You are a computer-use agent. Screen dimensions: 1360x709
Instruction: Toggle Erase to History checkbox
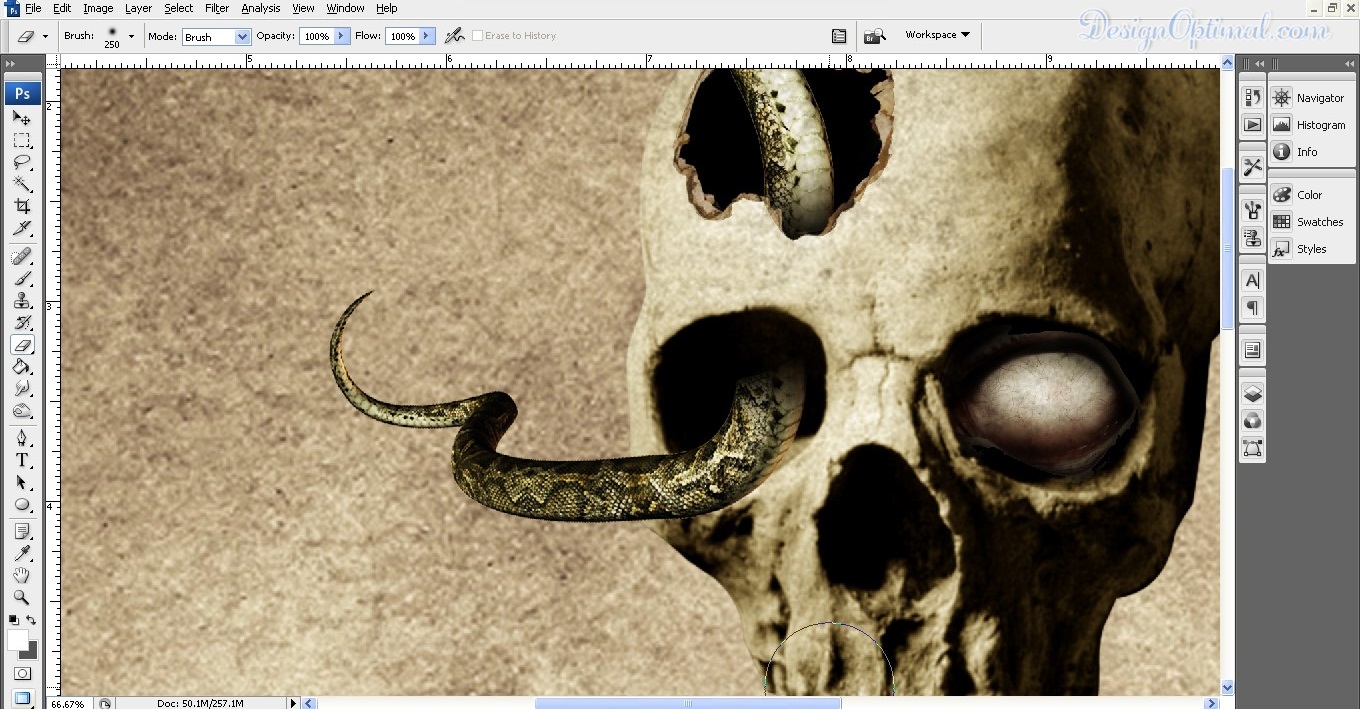477,36
